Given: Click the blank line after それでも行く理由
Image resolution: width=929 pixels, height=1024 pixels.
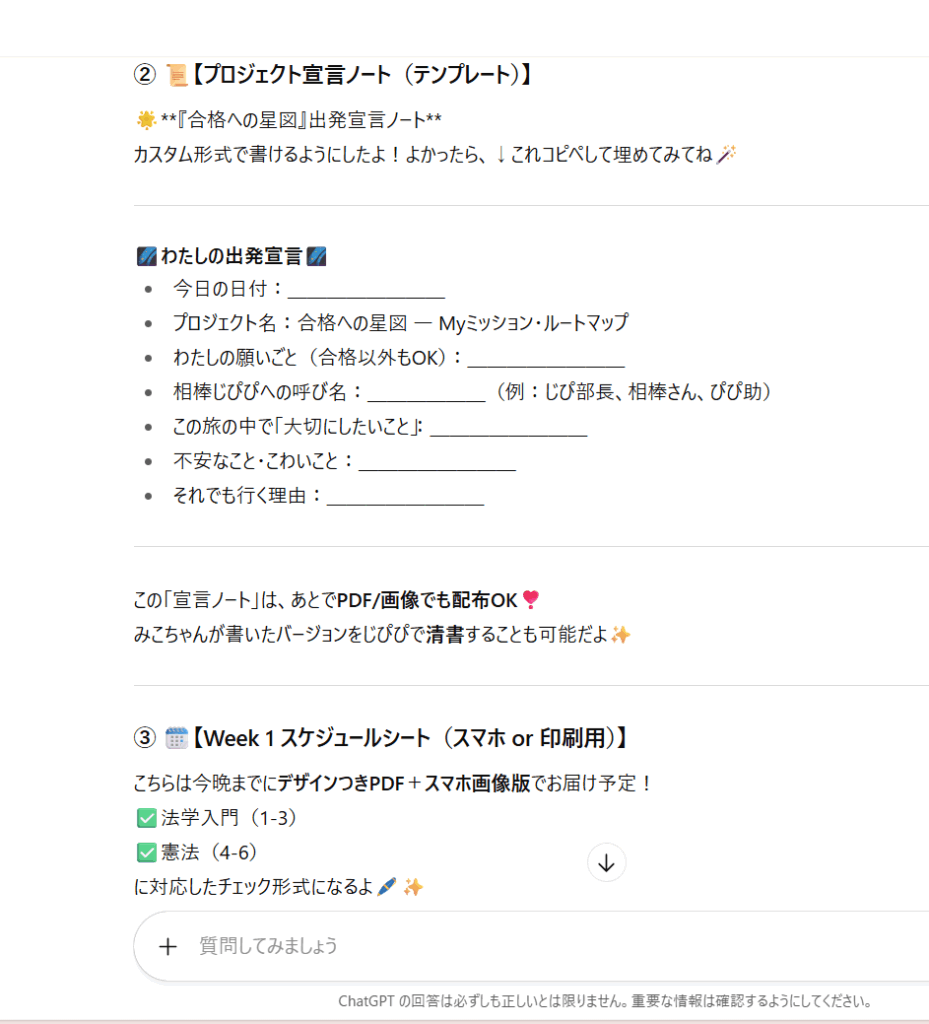Looking at the screenshot, I should point(405,496).
